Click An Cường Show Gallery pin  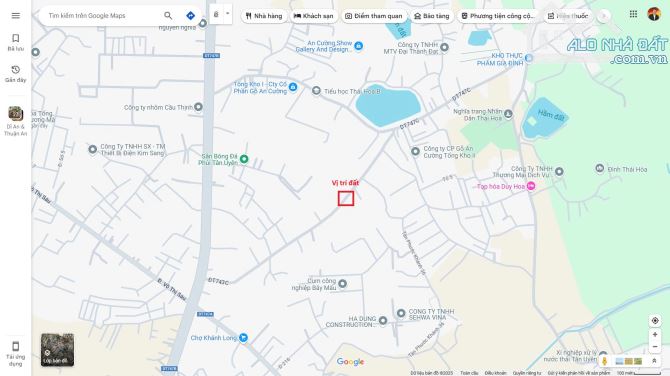(x=359, y=46)
